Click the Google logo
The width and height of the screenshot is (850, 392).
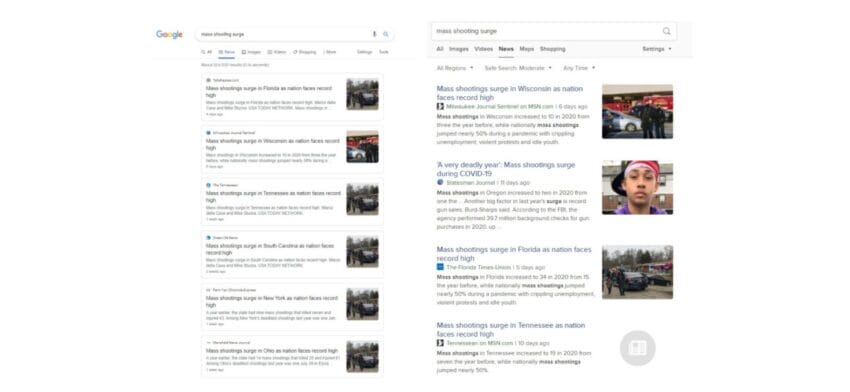pos(169,35)
